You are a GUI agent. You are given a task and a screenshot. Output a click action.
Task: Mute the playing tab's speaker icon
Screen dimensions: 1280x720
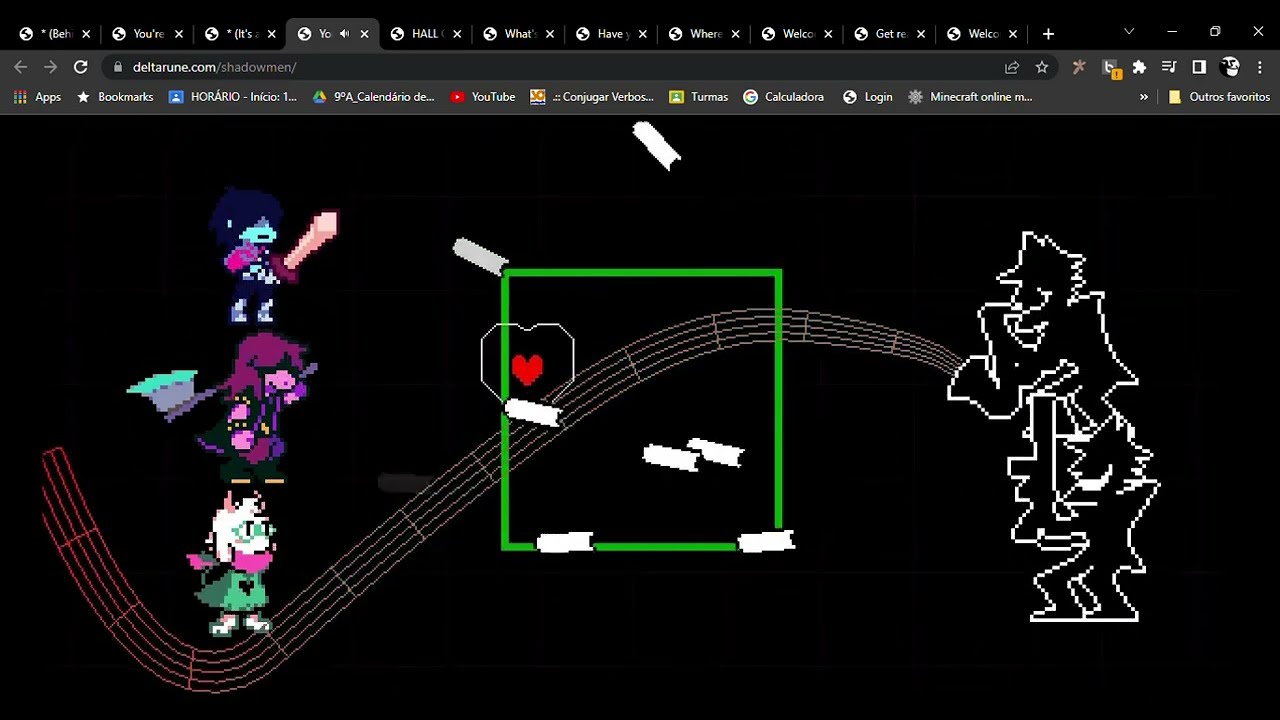click(344, 34)
